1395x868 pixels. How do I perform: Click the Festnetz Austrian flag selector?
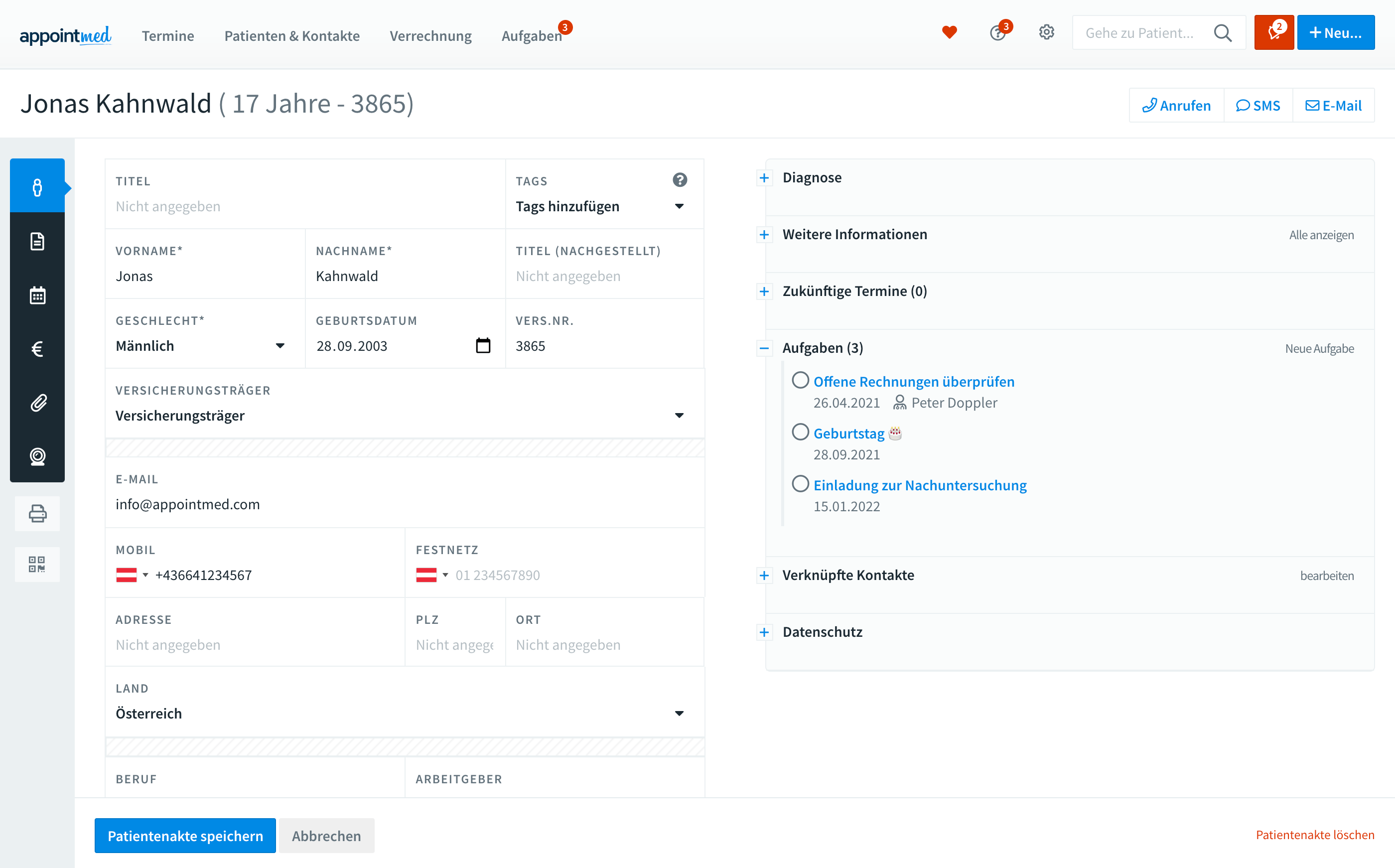coord(432,575)
